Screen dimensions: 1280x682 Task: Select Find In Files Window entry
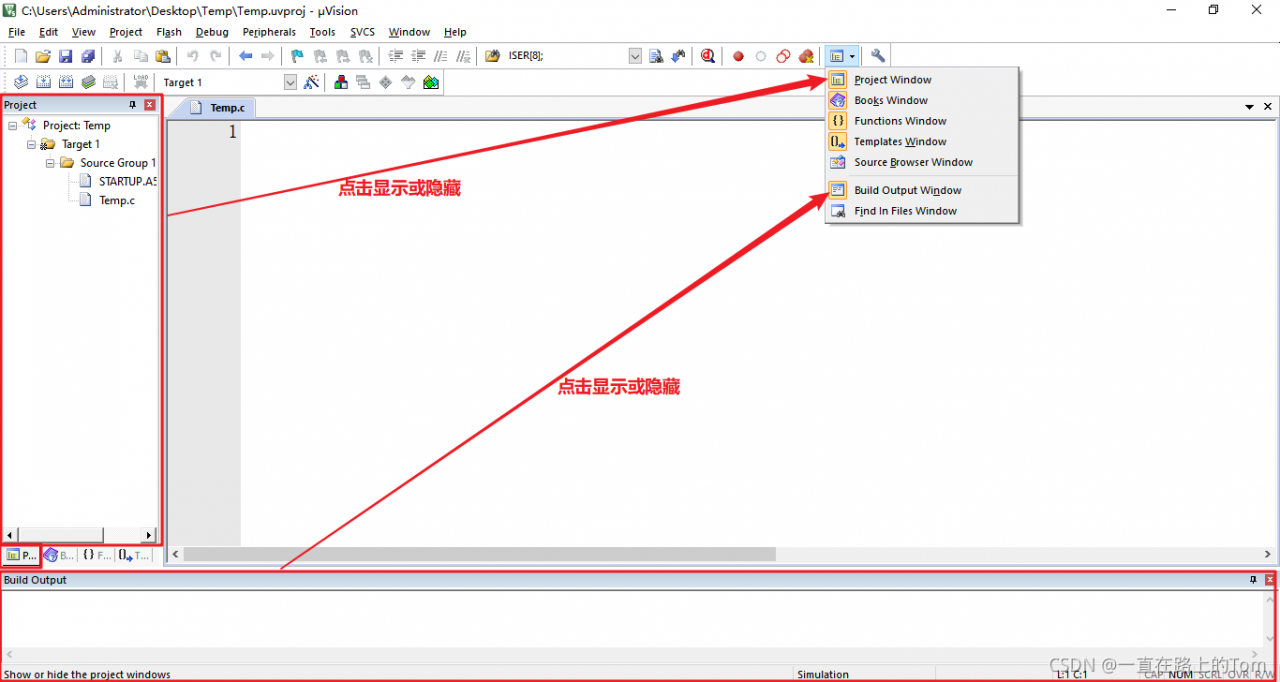pyautogui.click(x=921, y=211)
